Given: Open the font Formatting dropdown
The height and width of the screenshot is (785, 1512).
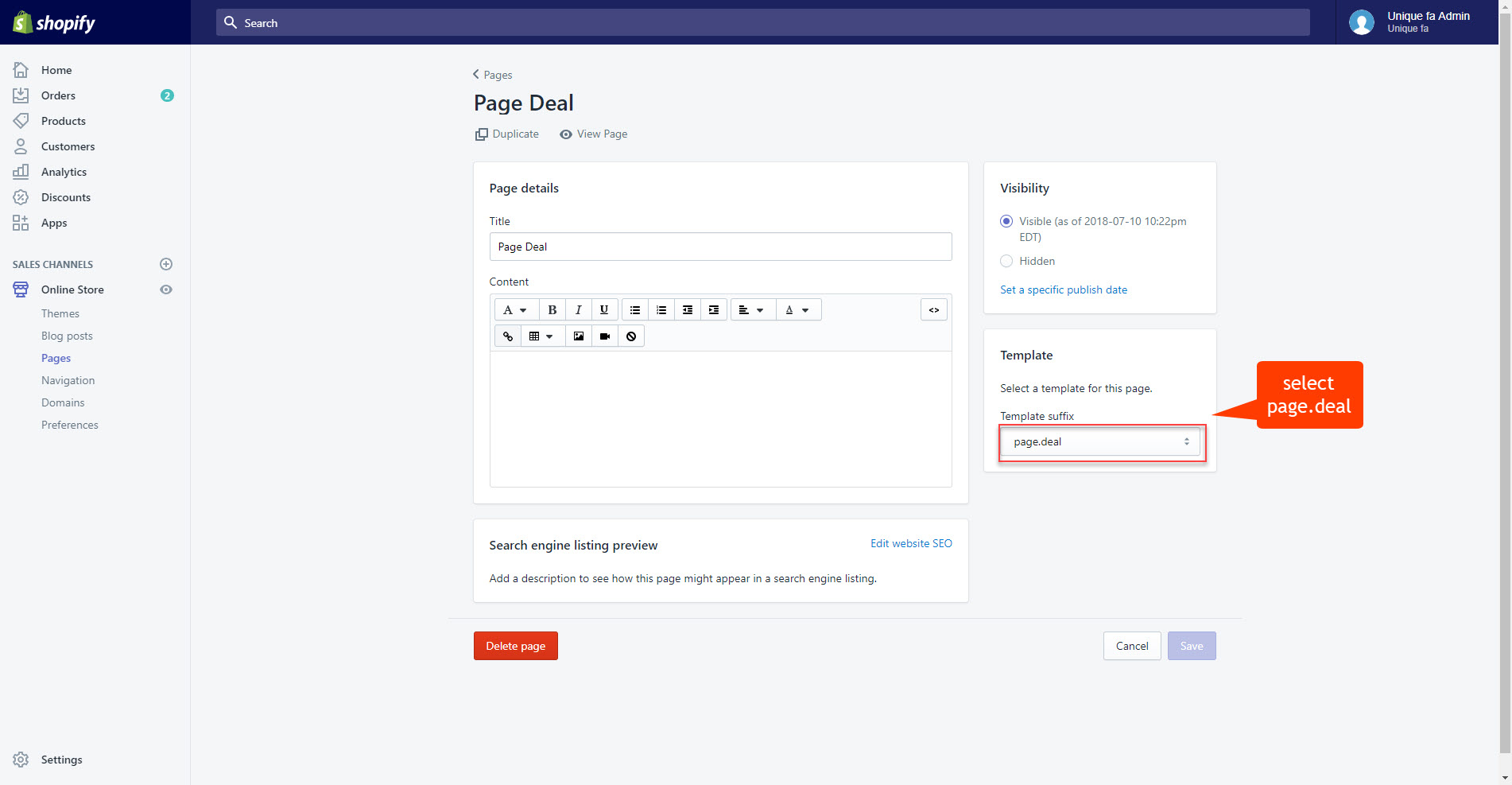Looking at the screenshot, I should 516,309.
